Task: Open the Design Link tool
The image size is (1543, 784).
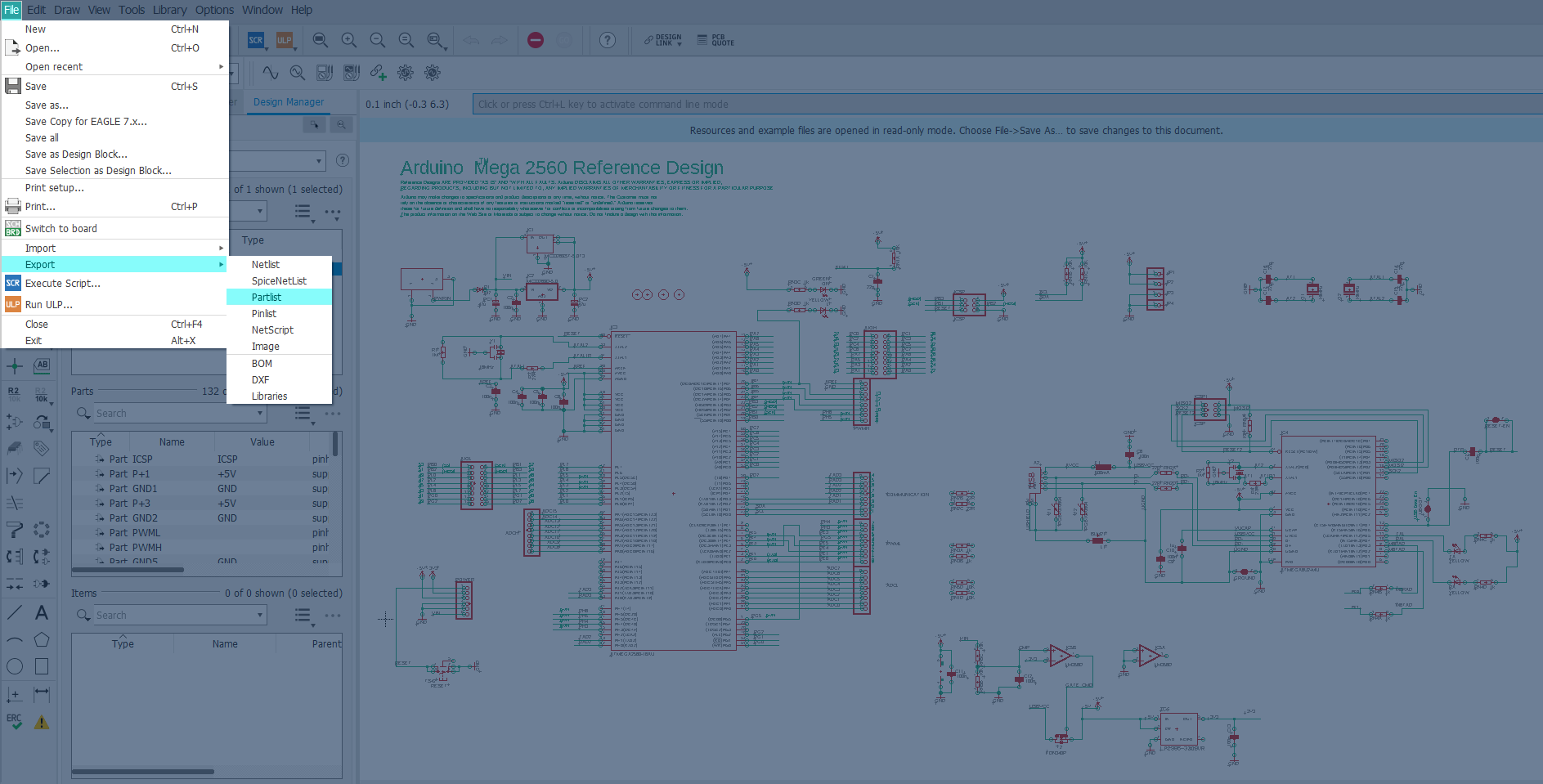Action: click(663, 40)
